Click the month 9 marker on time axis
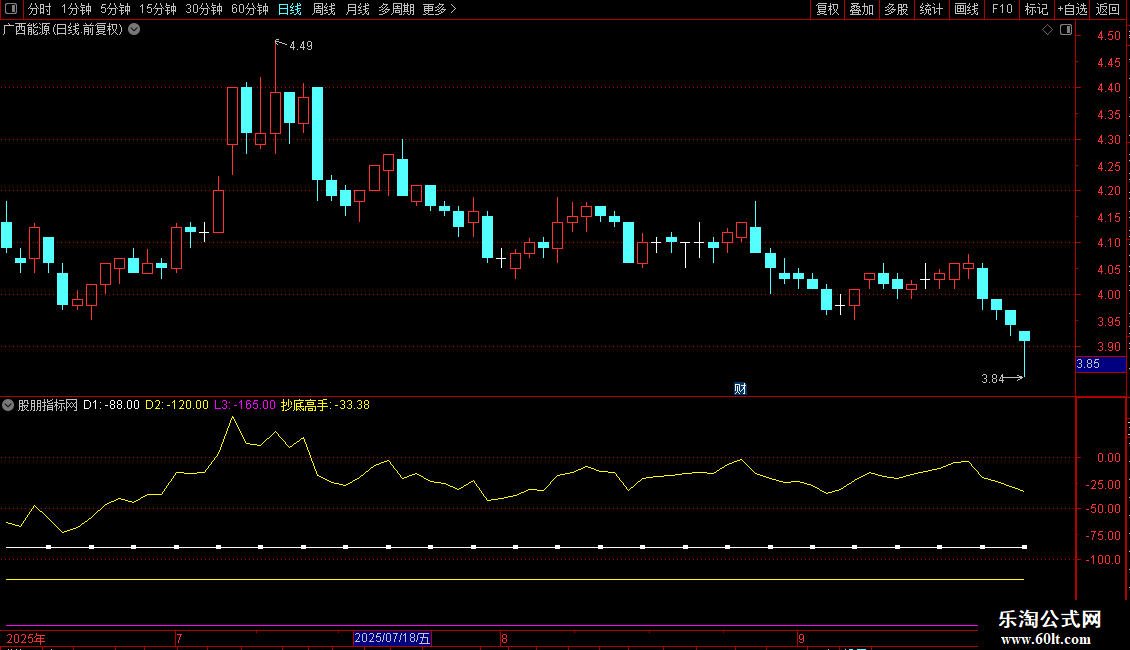The width and height of the screenshot is (1130, 650). point(801,638)
